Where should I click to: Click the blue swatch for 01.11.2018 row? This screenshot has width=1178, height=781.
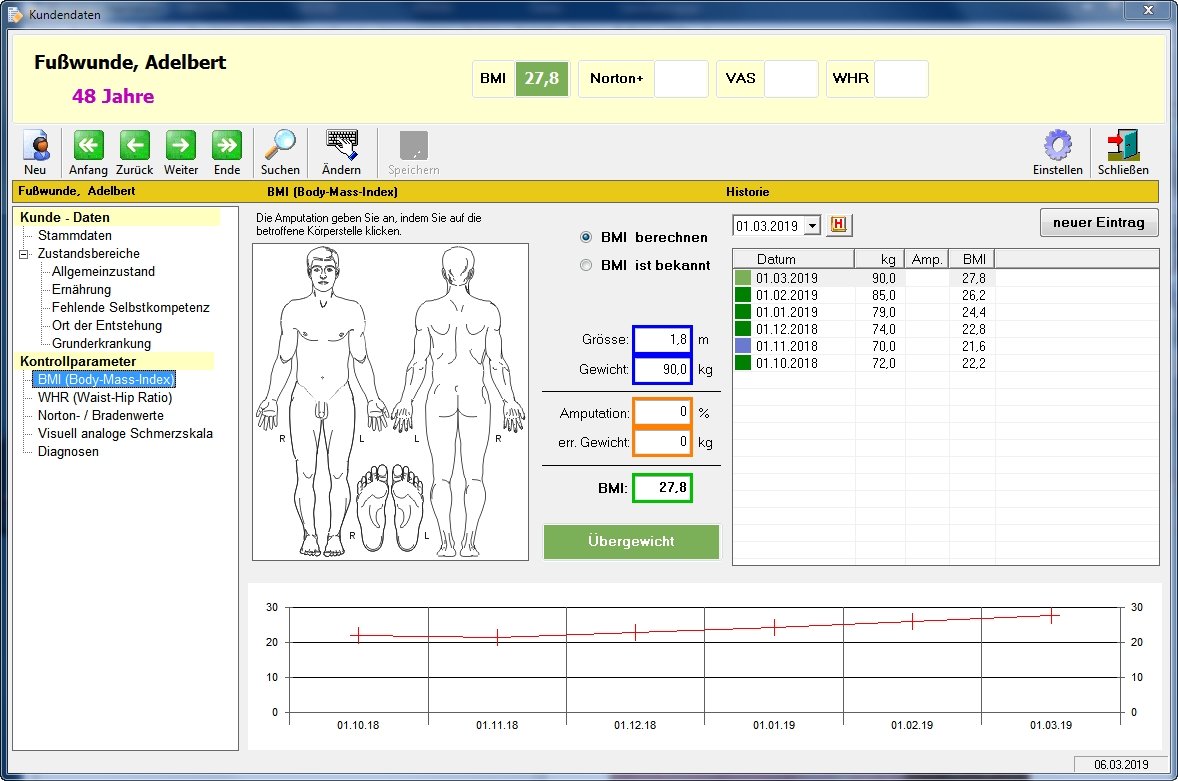[742, 346]
